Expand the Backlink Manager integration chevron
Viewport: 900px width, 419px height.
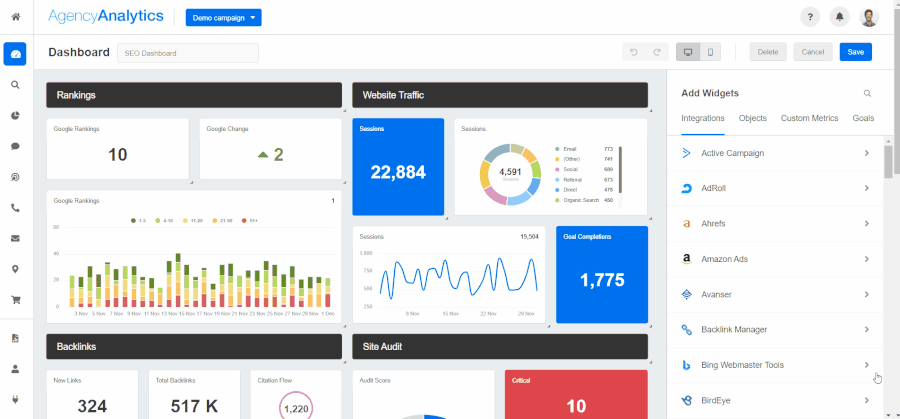pyautogui.click(x=867, y=329)
